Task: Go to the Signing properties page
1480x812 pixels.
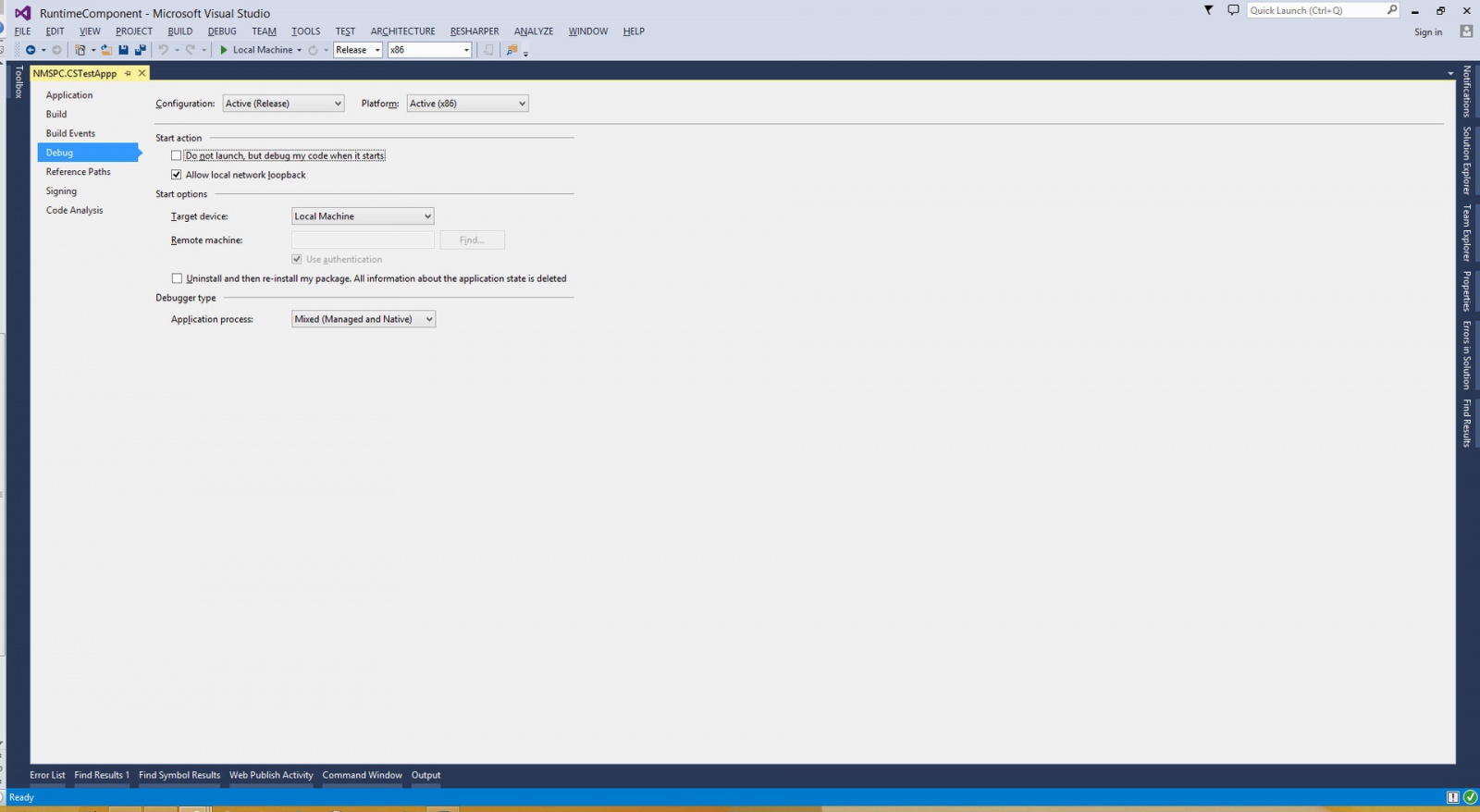Action: [61, 191]
